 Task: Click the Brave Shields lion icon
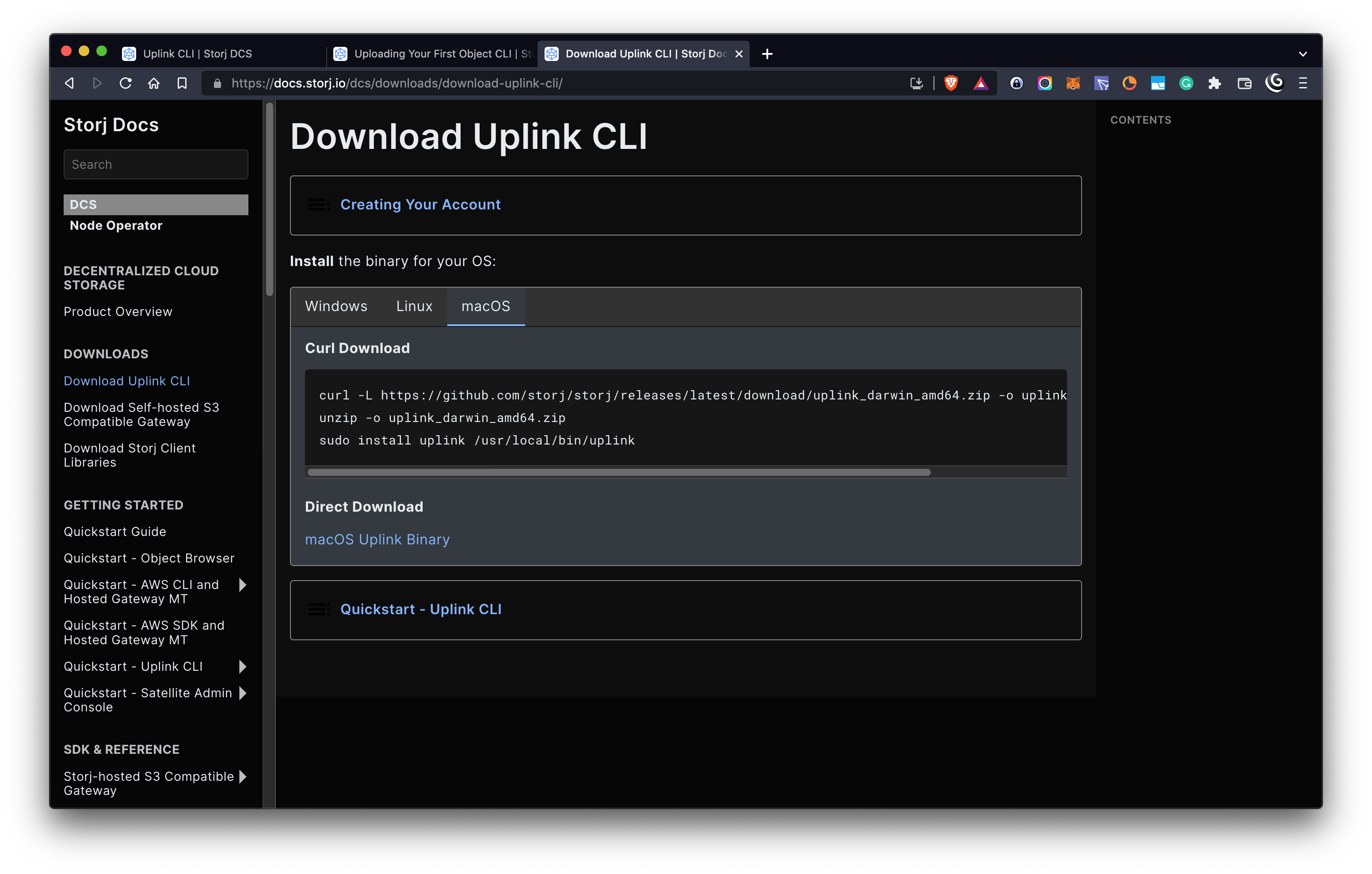[950, 83]
